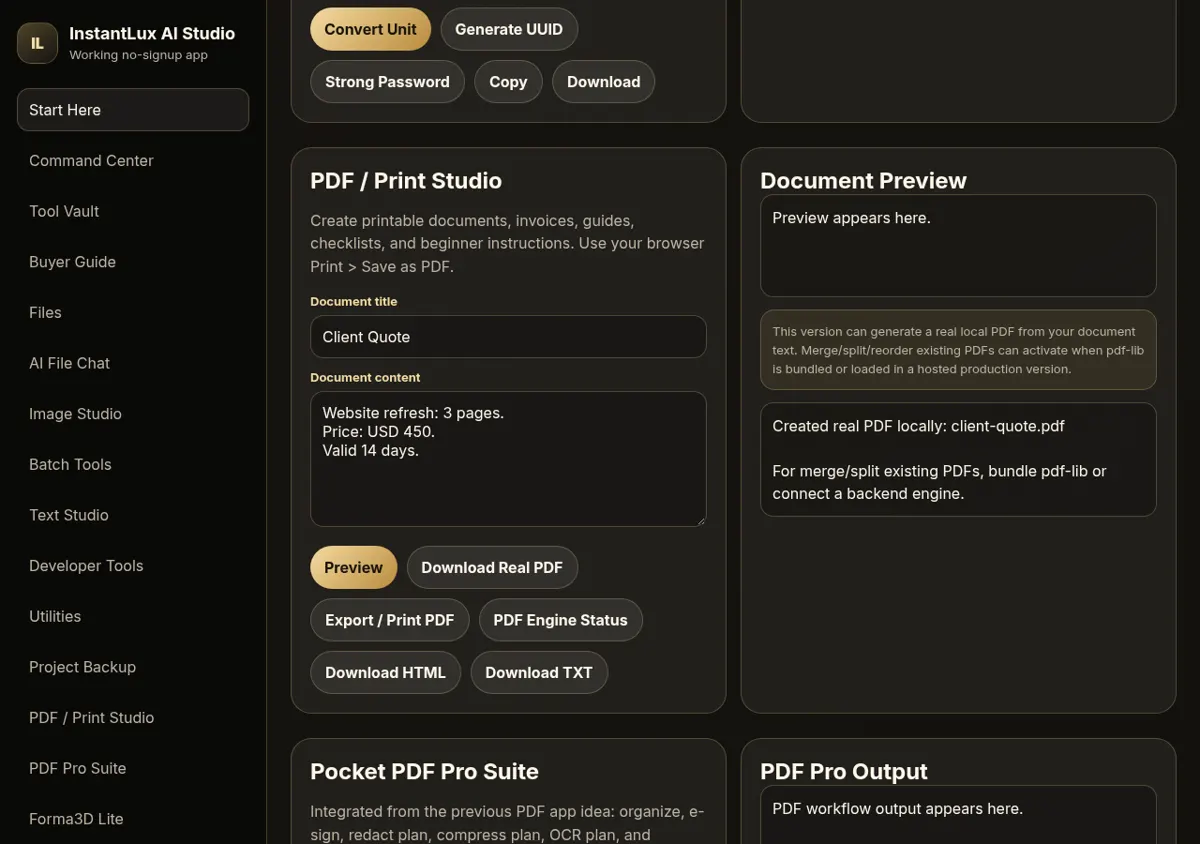
Task: Click the Copy button
Action: point(508,82)
